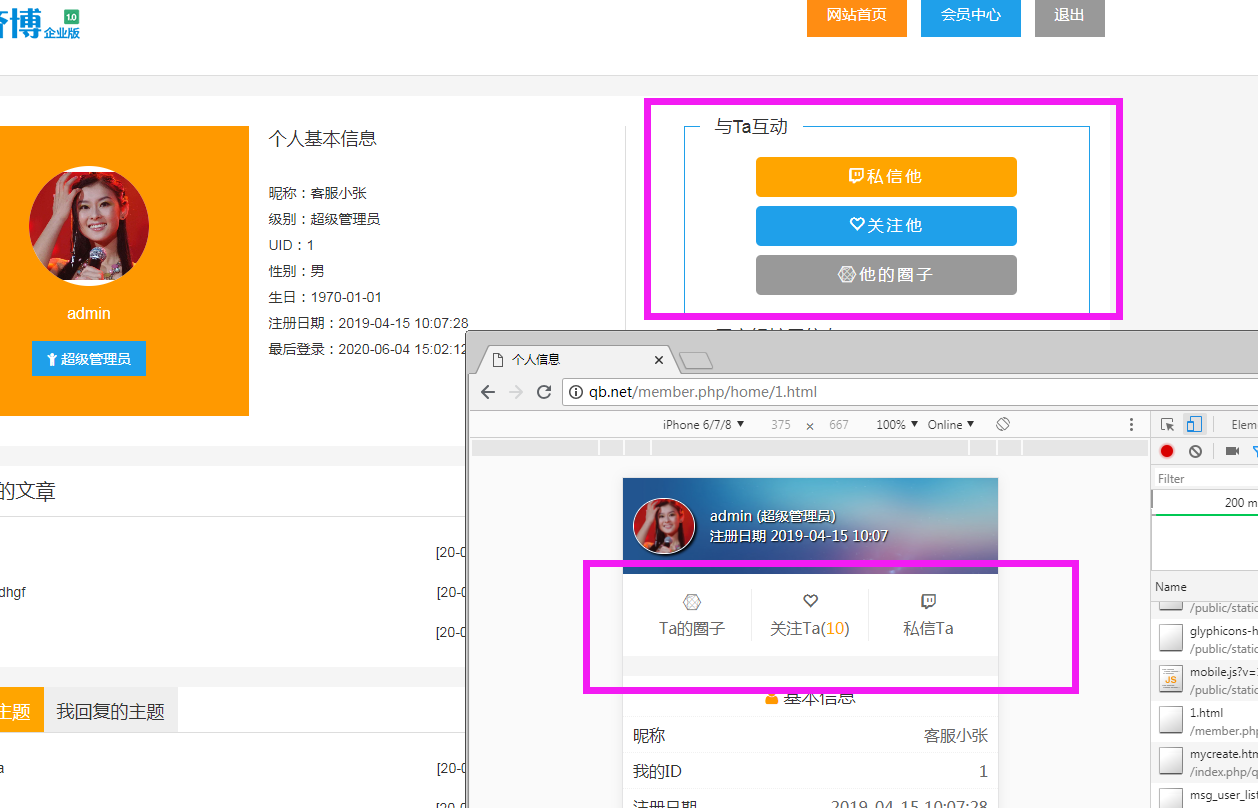Activate the DevTools inspect element picker
Image resolution: width=1258 pixels, height=808 pixels.
click(1167, 425)
